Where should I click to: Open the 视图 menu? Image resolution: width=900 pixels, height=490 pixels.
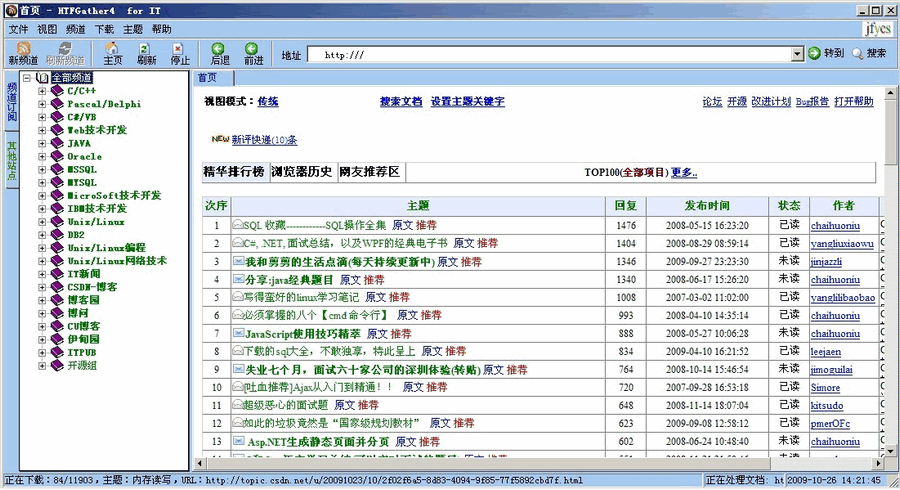click(x=46, y=29)
